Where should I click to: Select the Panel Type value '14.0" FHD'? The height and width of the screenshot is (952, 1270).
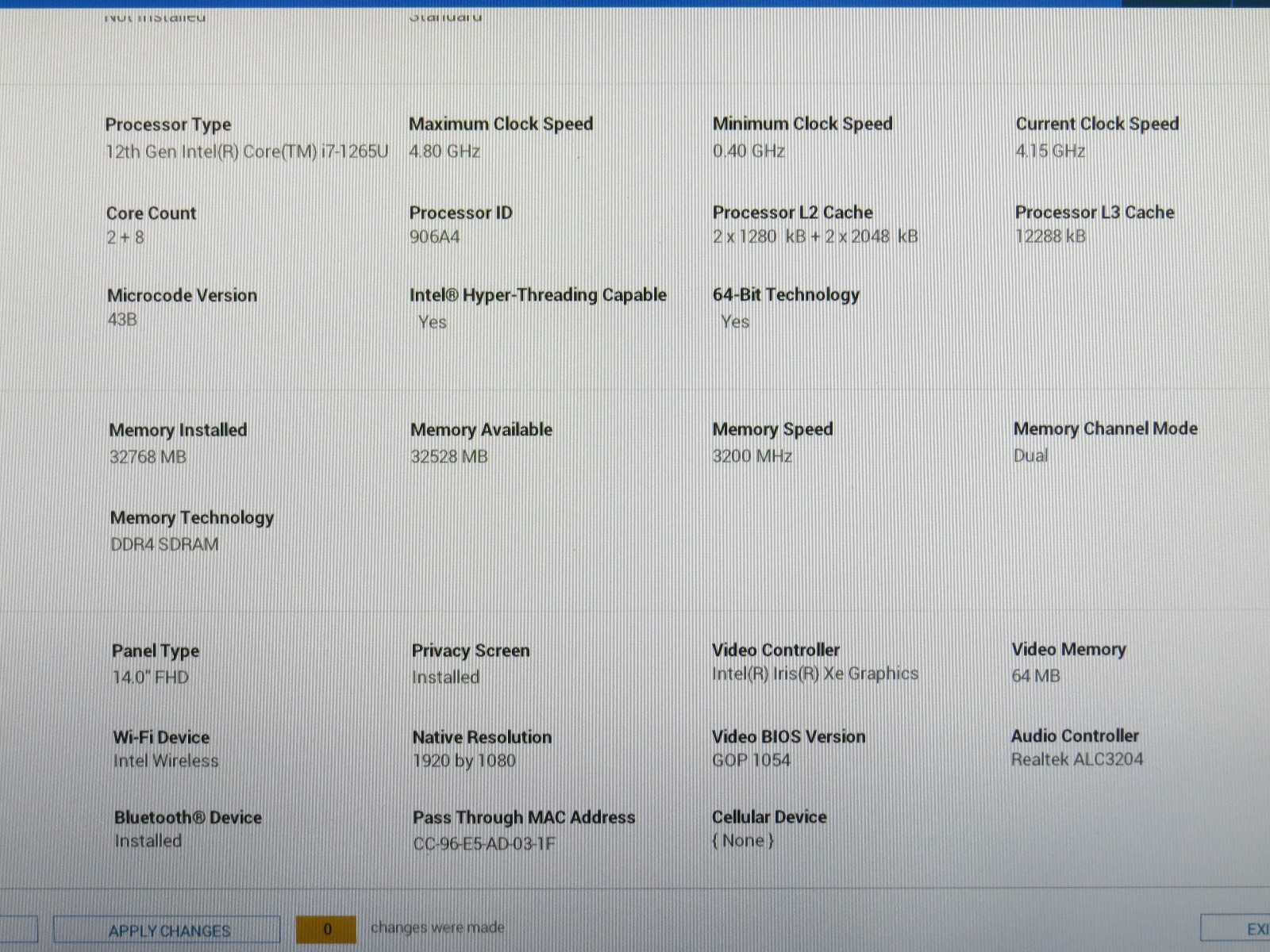[x=150, y=678]
